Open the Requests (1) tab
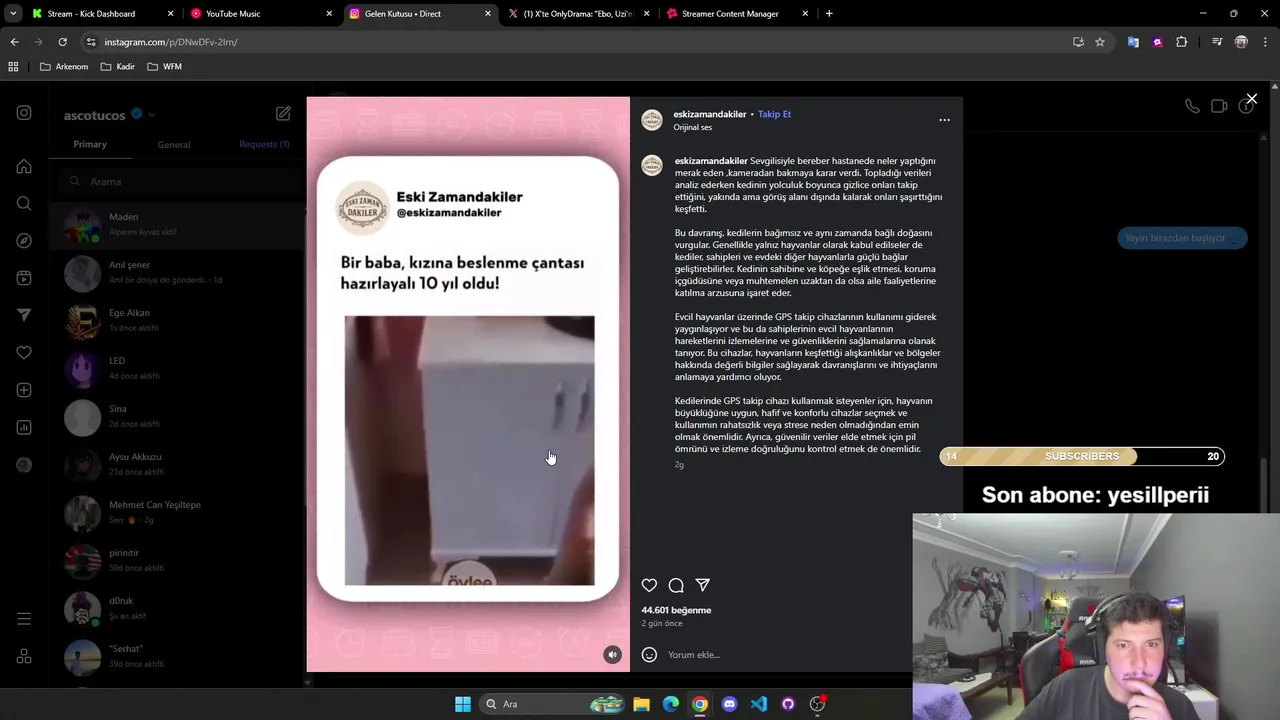1280x720 pixels. [x=264, y=144]
